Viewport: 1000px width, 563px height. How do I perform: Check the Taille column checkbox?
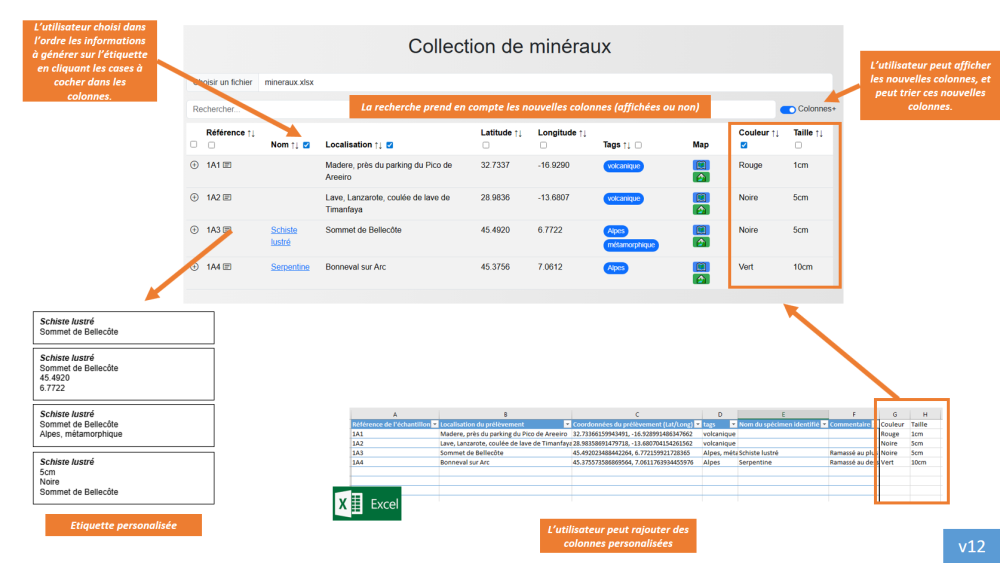(798, 145)
